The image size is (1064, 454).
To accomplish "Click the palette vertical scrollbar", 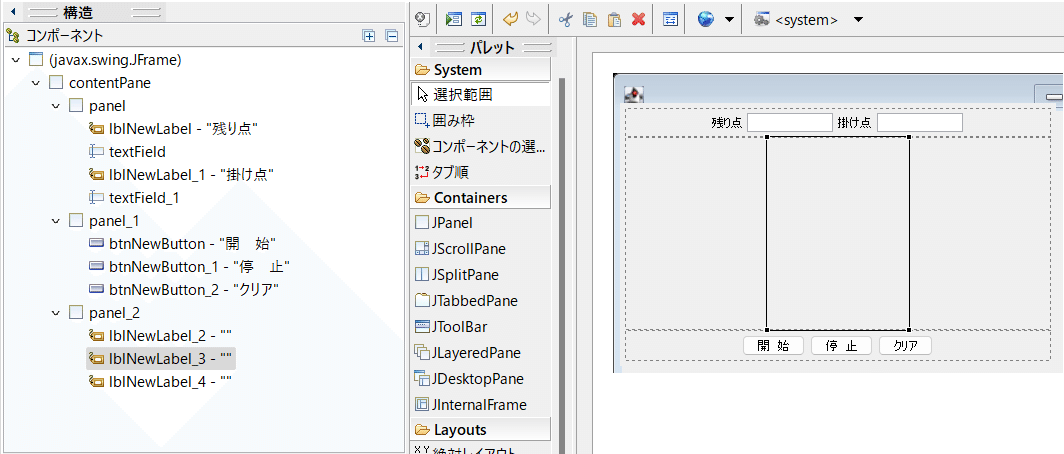I will point(561,265).
